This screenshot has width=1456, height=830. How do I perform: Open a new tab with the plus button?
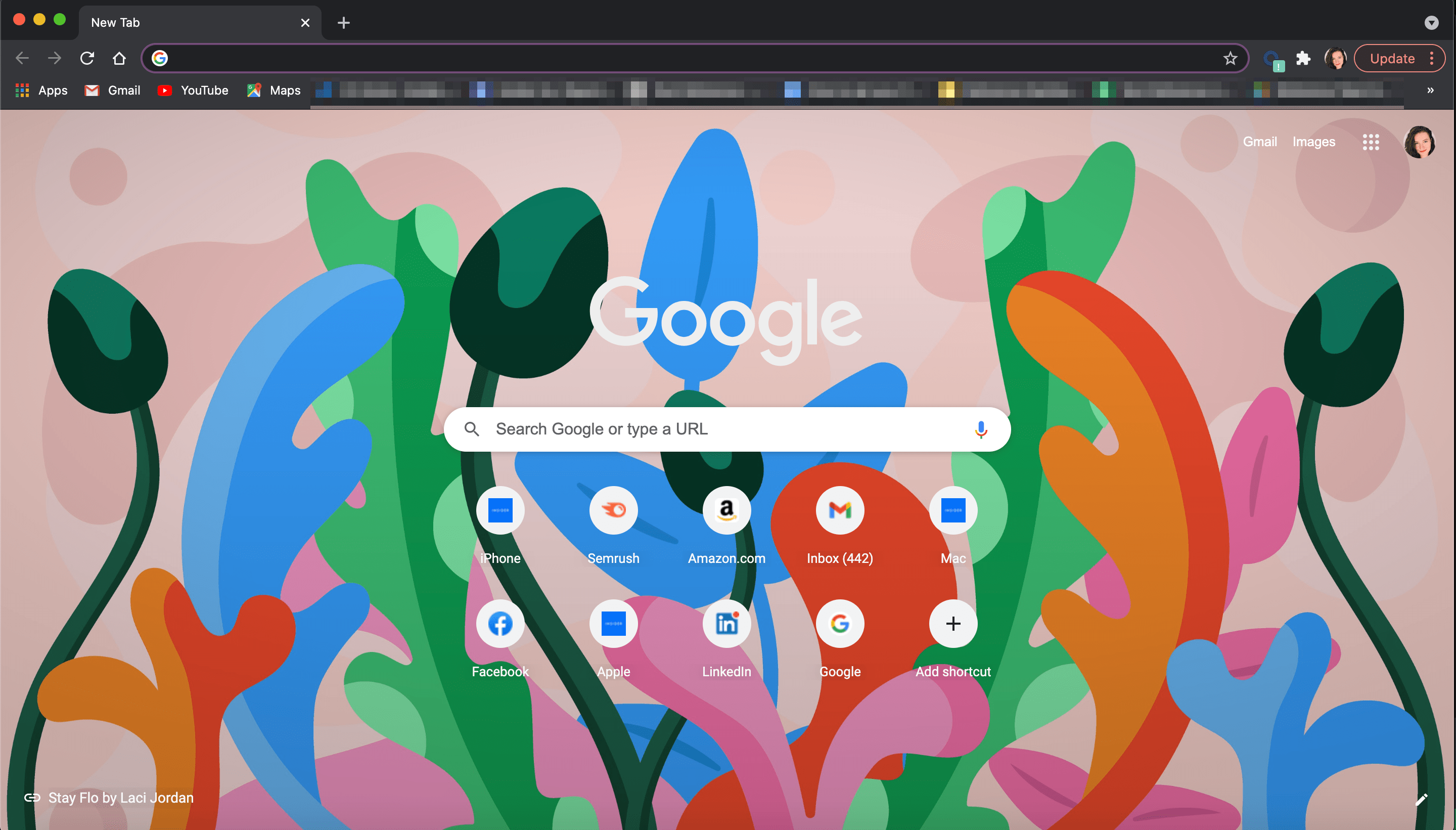pos(343,23)
